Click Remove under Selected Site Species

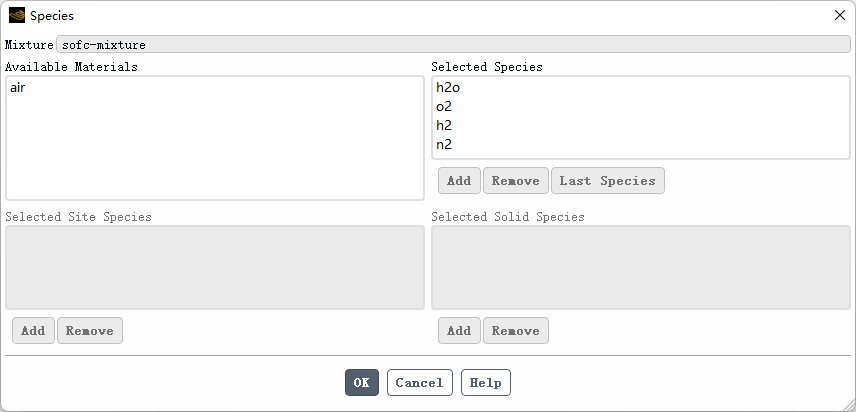tap(90, 331)
